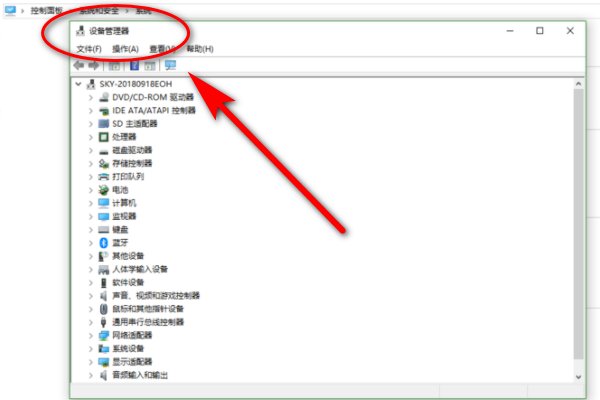Click the speaker icon for 音频输入和输出
Viewport: 600px width, 400px height.
coord(104,375)
